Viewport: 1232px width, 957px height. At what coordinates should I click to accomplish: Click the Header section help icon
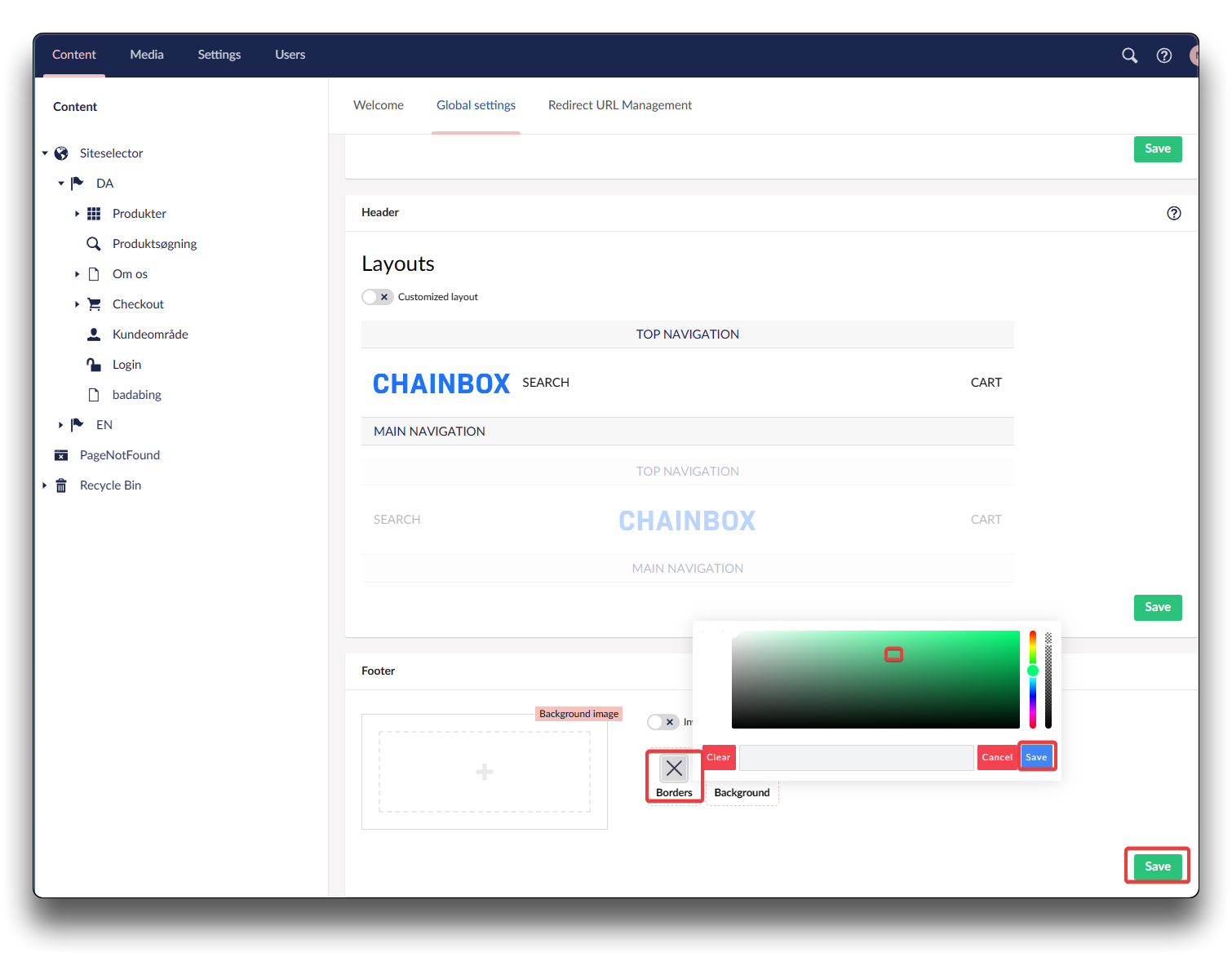click(1173, 213)
